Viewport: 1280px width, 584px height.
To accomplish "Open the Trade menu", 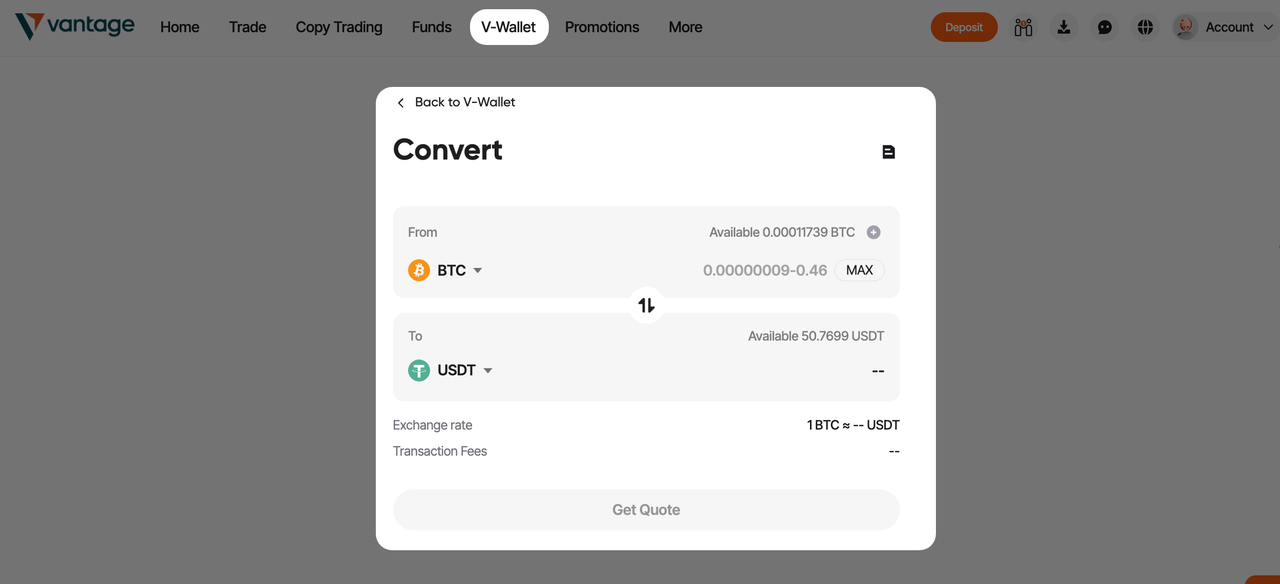I will (x=247, y=27).
